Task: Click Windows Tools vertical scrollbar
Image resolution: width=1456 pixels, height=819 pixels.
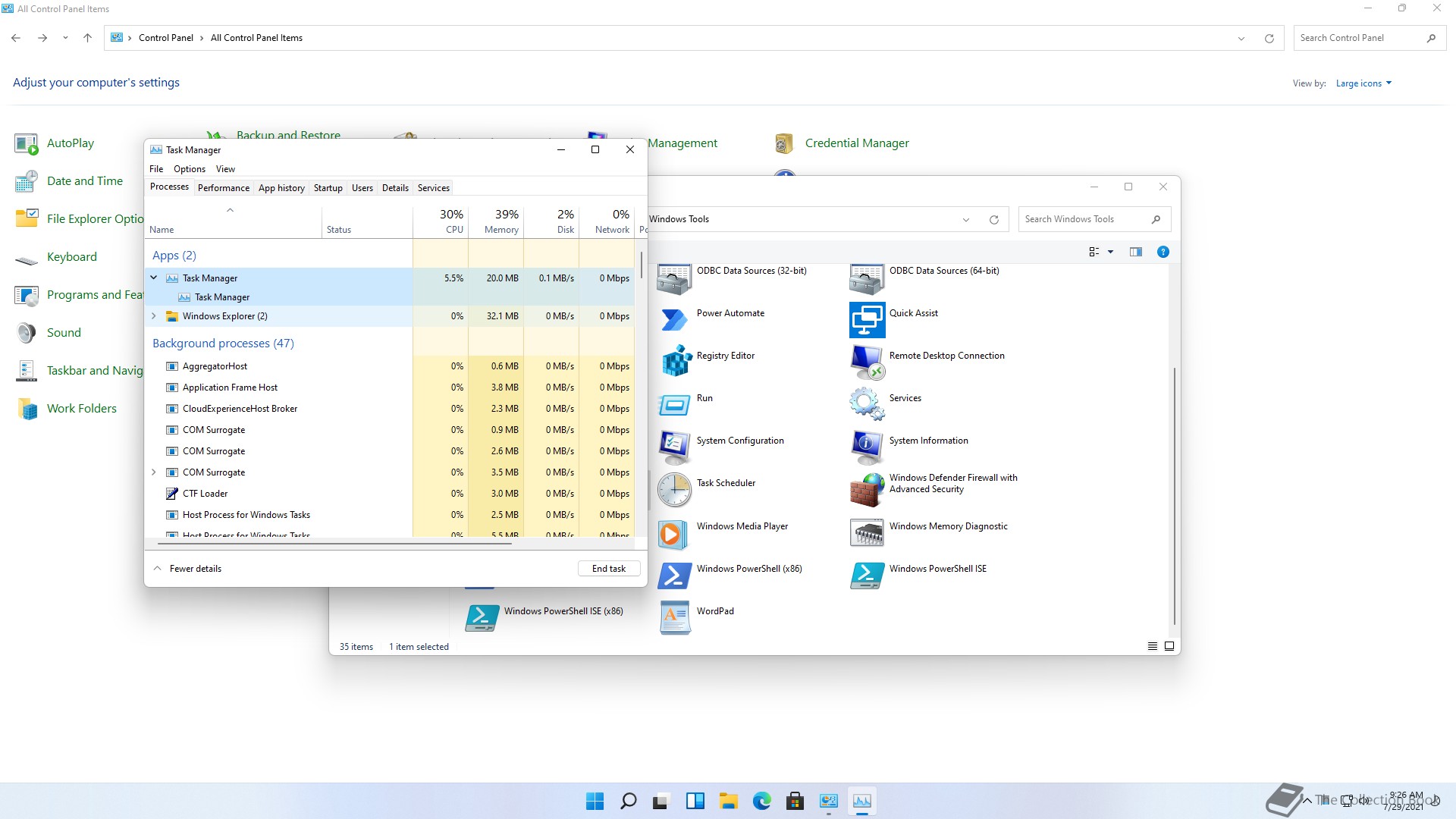Action: click(1174, 497)
